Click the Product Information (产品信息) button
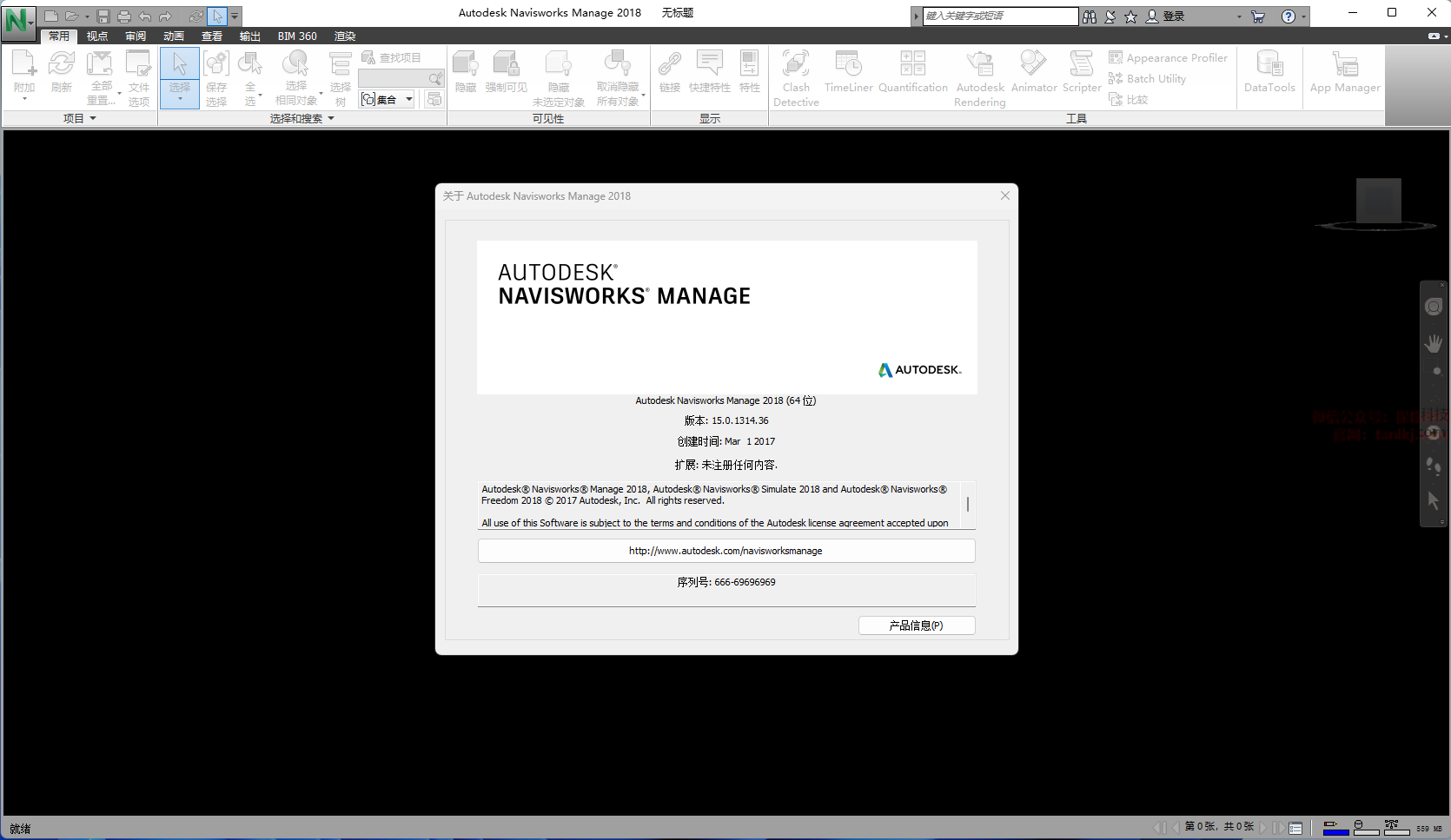This screenshot has width=1451, height=840. point(916,625)
